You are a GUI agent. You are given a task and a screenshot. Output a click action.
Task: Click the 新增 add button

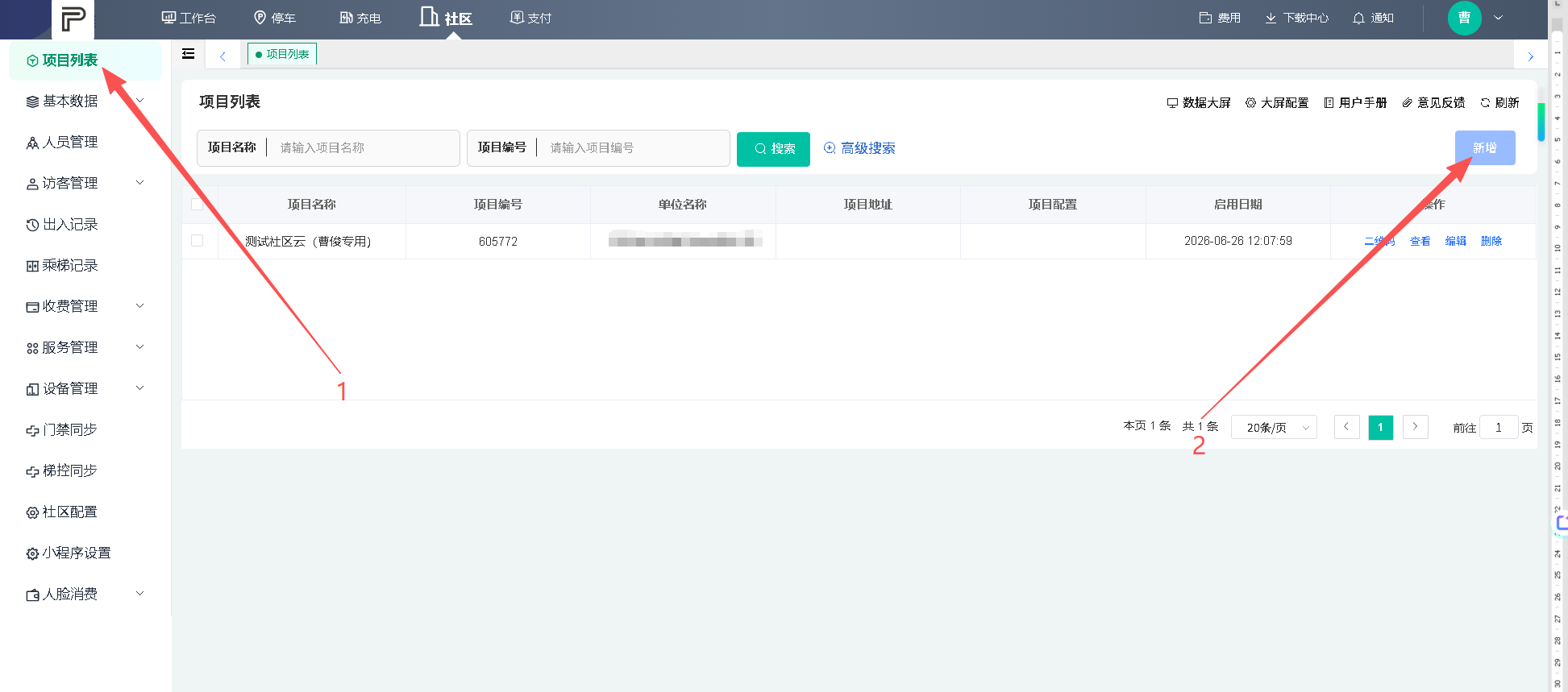point(1485,148)
